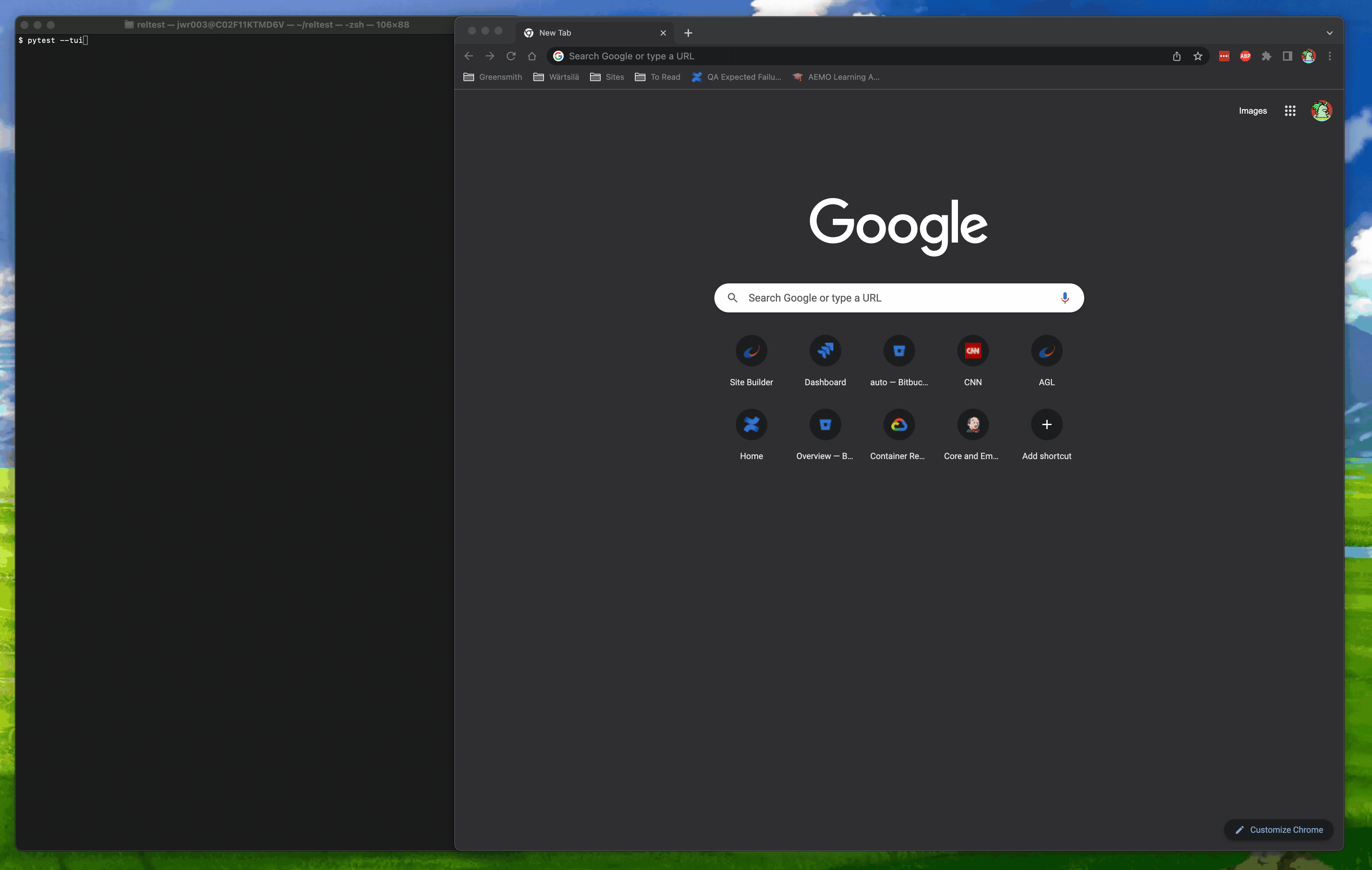Open Chrome's Home button
The width and height of the screenshot is (1372, 870).
[x=532, y=56]
